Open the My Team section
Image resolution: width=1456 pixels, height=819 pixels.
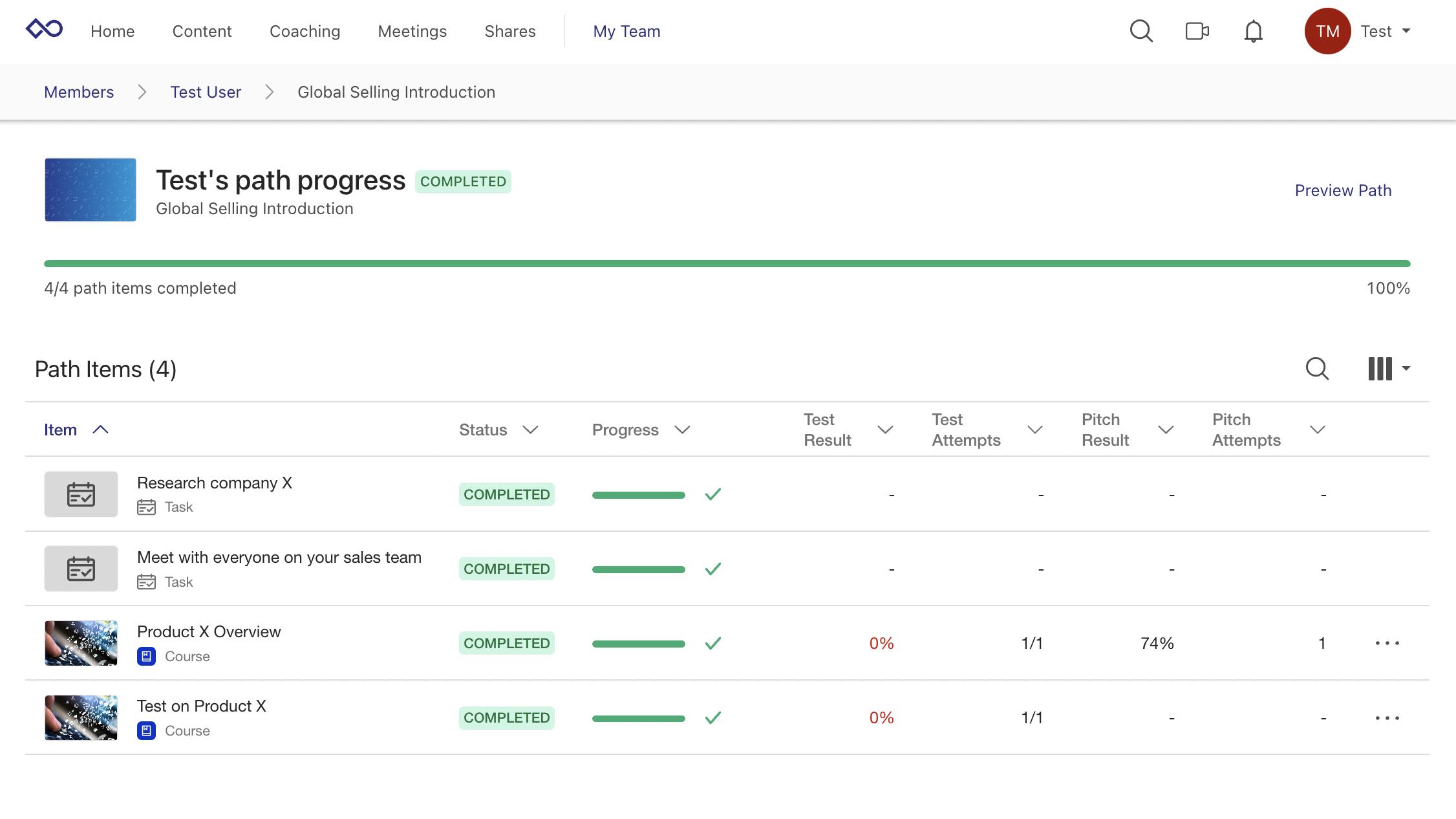click(x=626, y=30)
